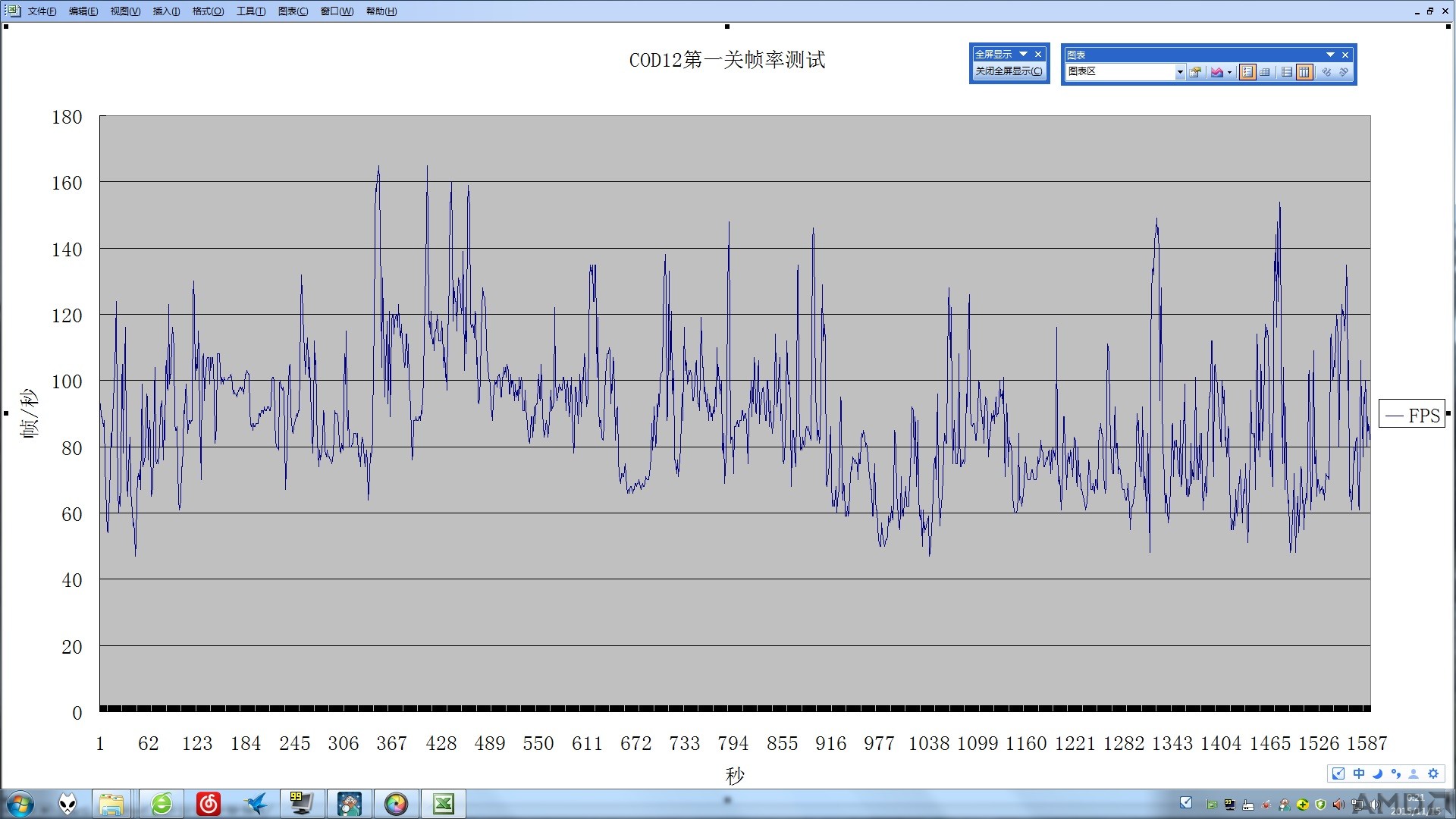Screen dimensions: 1456x819
Task: Open the green e browser taskbar icon
Action: pyautogui.click(x=162, y=804)
